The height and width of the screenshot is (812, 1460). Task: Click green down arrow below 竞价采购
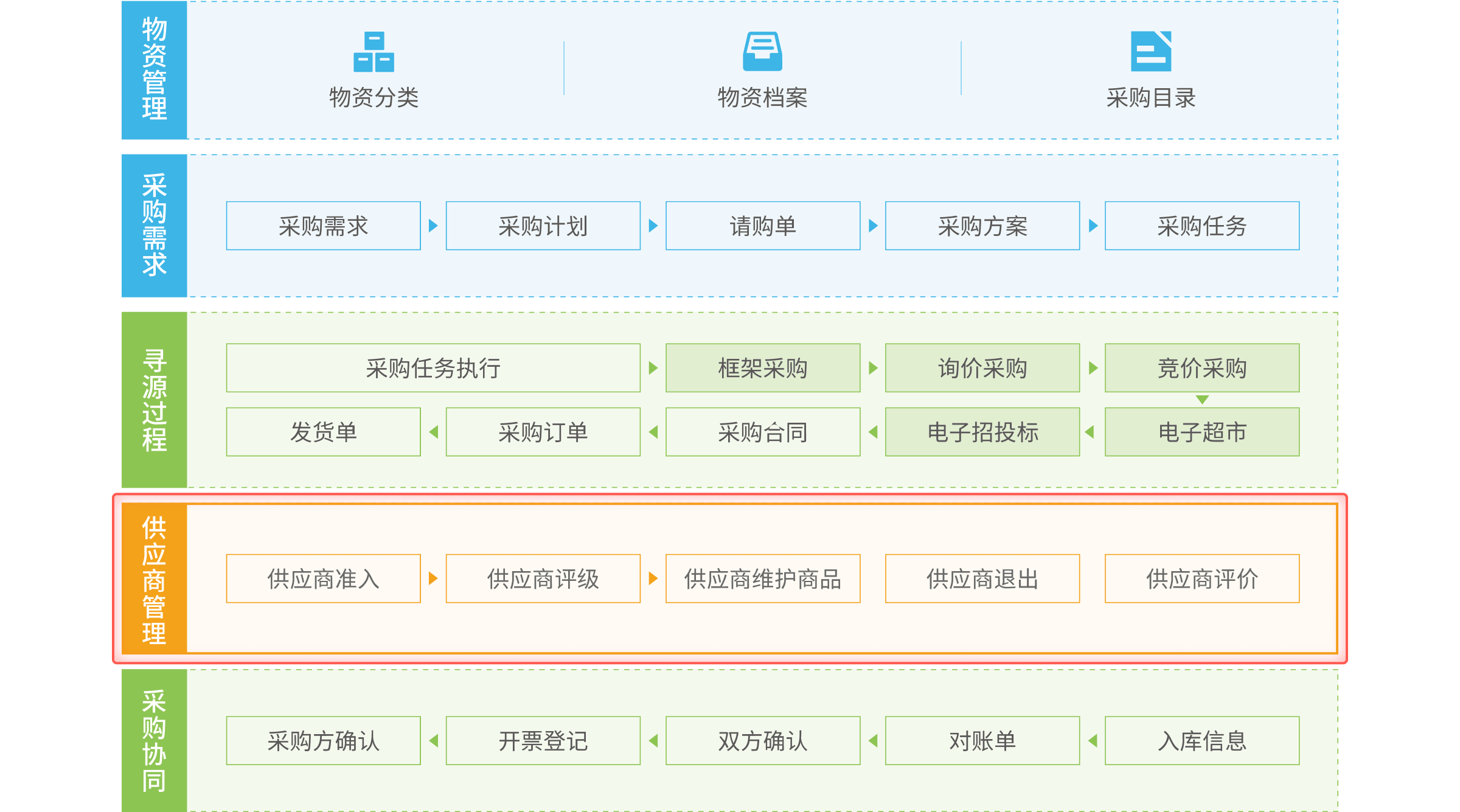[x=1202, y=400]
